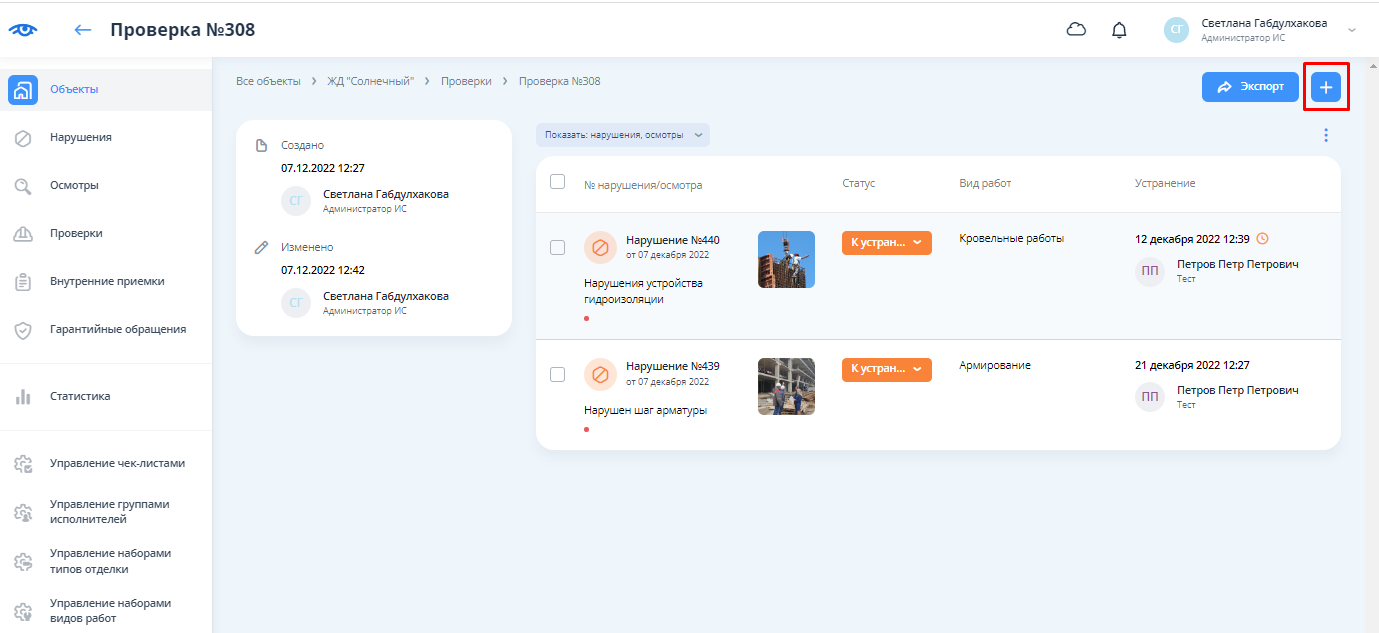This screenshot has width=1379, height=633.
Task: Toggle the select-all checkbox in table header
Action: pyautogui.click(x=558, y=182)
